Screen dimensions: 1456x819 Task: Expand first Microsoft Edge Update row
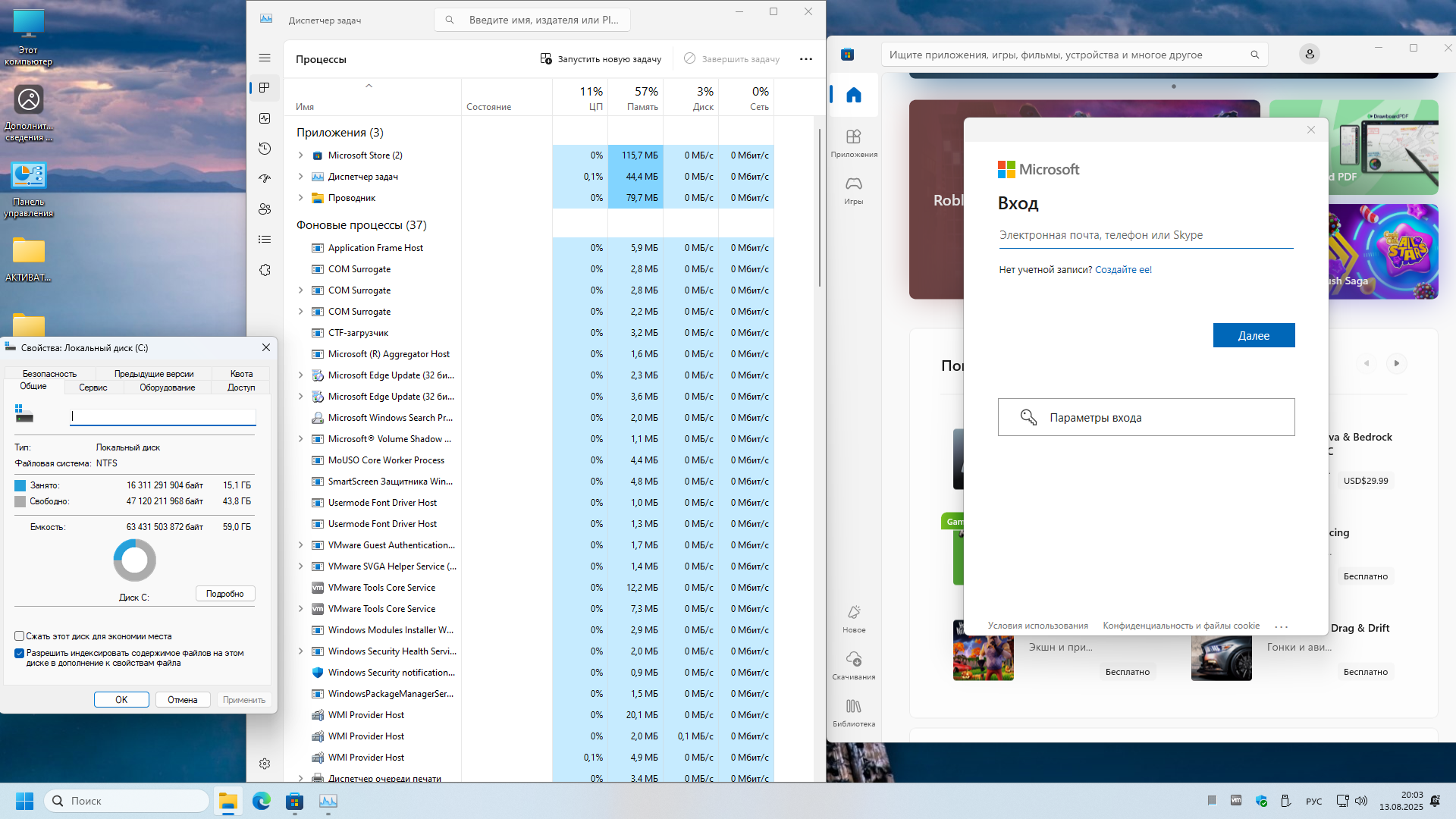tap(301, 375)
